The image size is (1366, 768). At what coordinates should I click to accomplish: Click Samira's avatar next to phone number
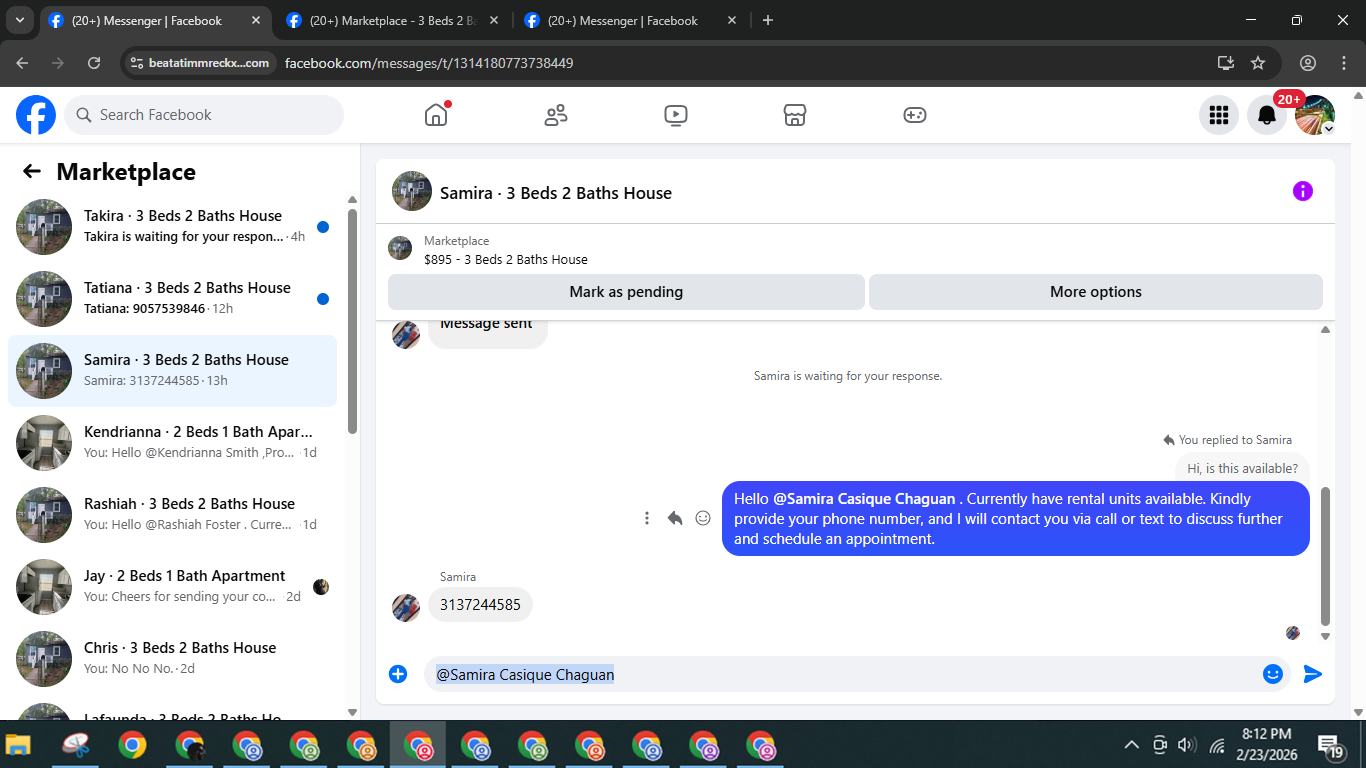click(x=406, y=608)
